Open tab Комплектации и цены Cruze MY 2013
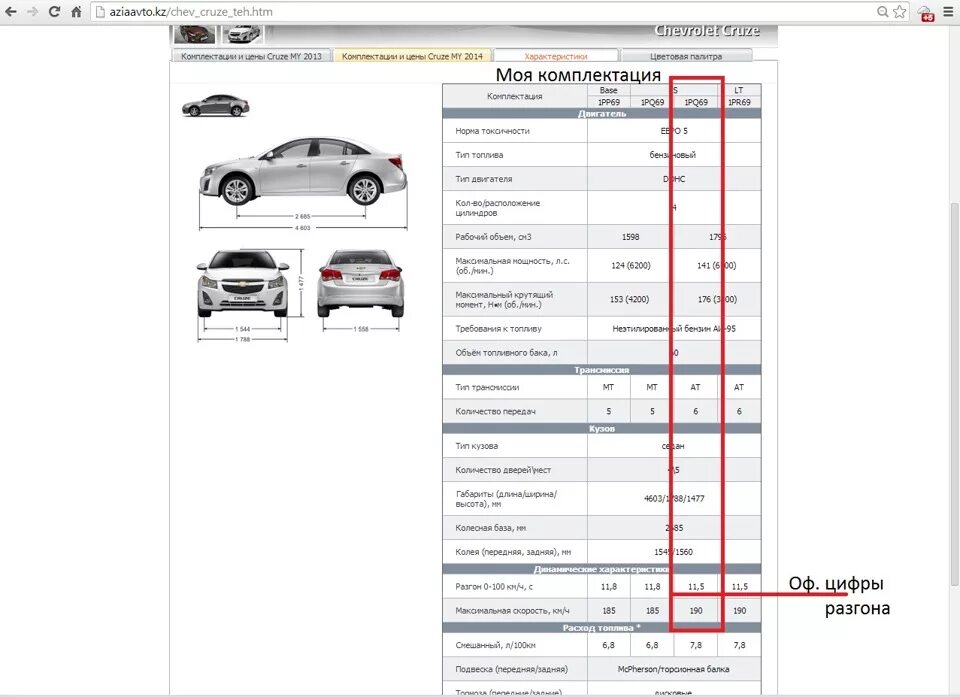The height and width of the screenshot is (697, 960). click(x=251, y=56)
